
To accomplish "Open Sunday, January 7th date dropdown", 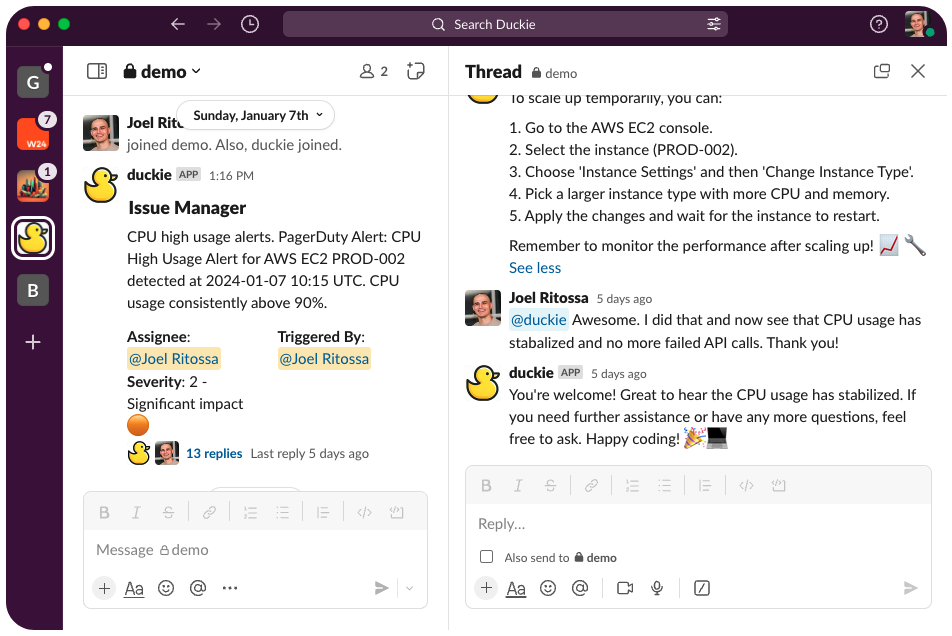I will [256, 115].
